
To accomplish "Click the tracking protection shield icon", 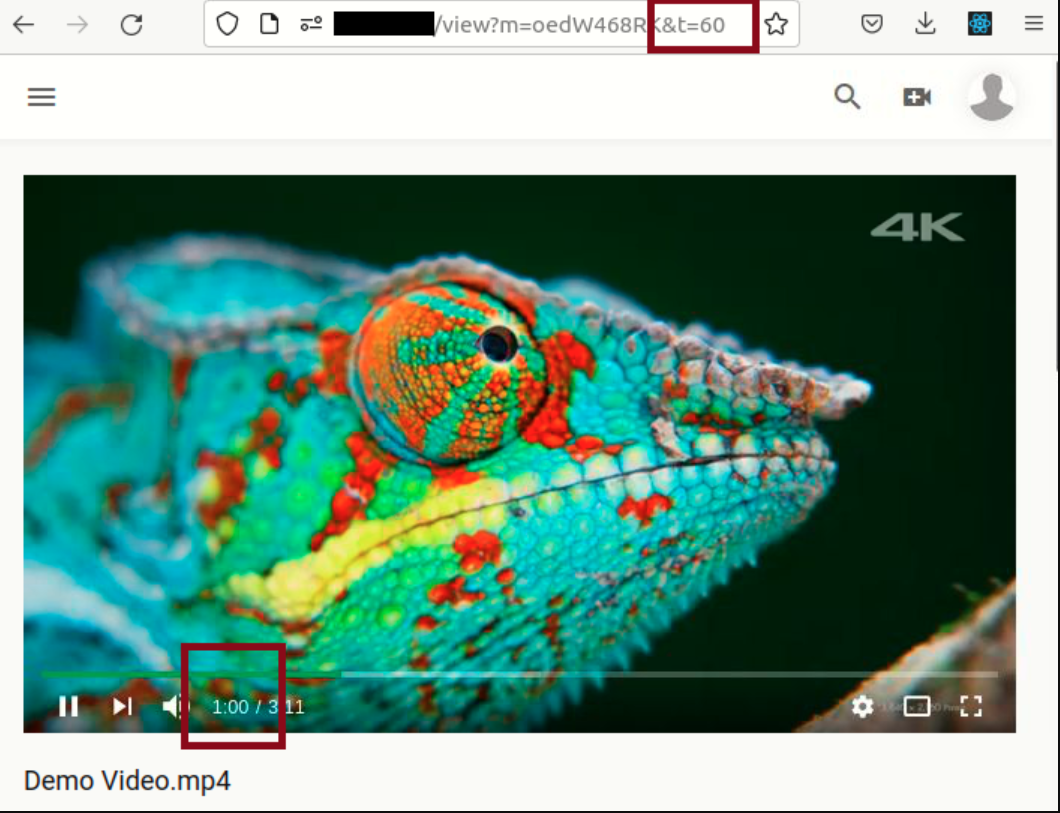I will [228, 25].
